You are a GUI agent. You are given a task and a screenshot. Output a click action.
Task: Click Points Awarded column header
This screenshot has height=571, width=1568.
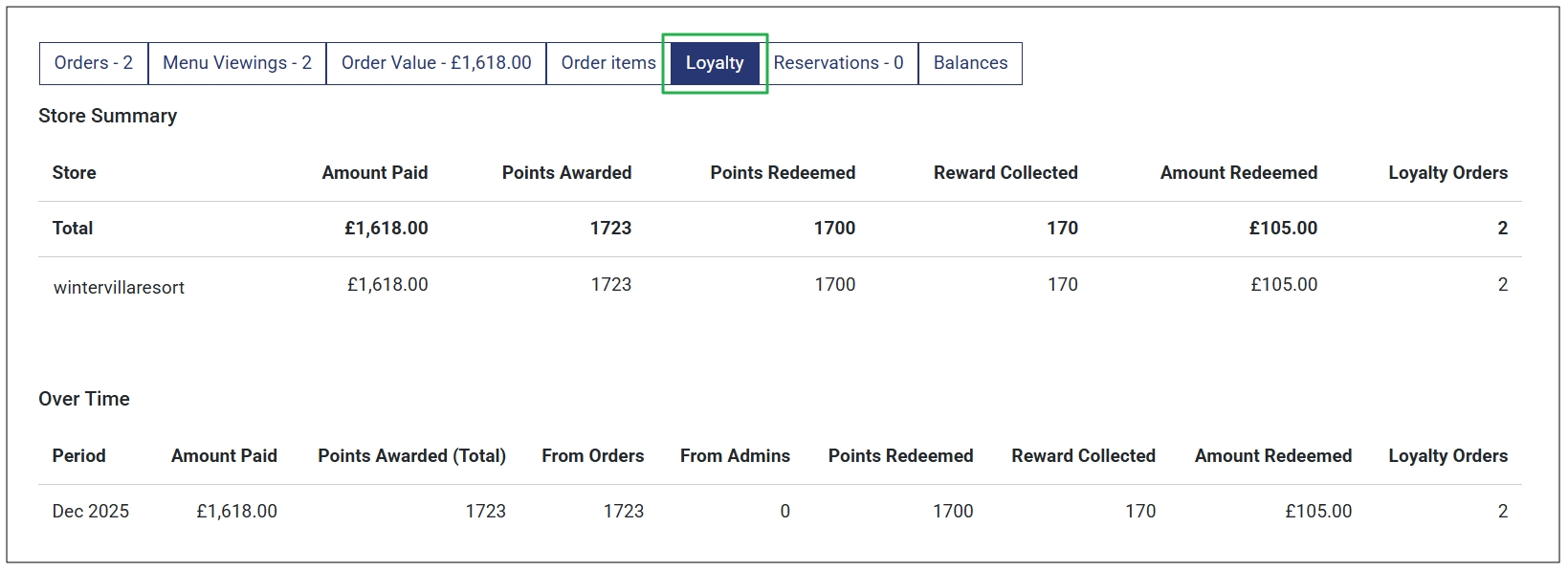(566, 173)
